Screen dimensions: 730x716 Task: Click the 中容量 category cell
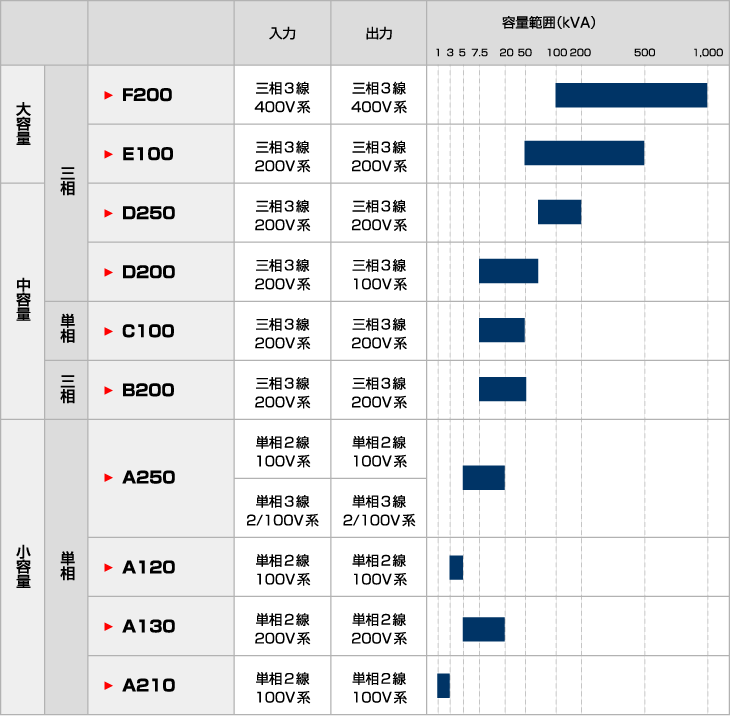[x=23, y=301]
